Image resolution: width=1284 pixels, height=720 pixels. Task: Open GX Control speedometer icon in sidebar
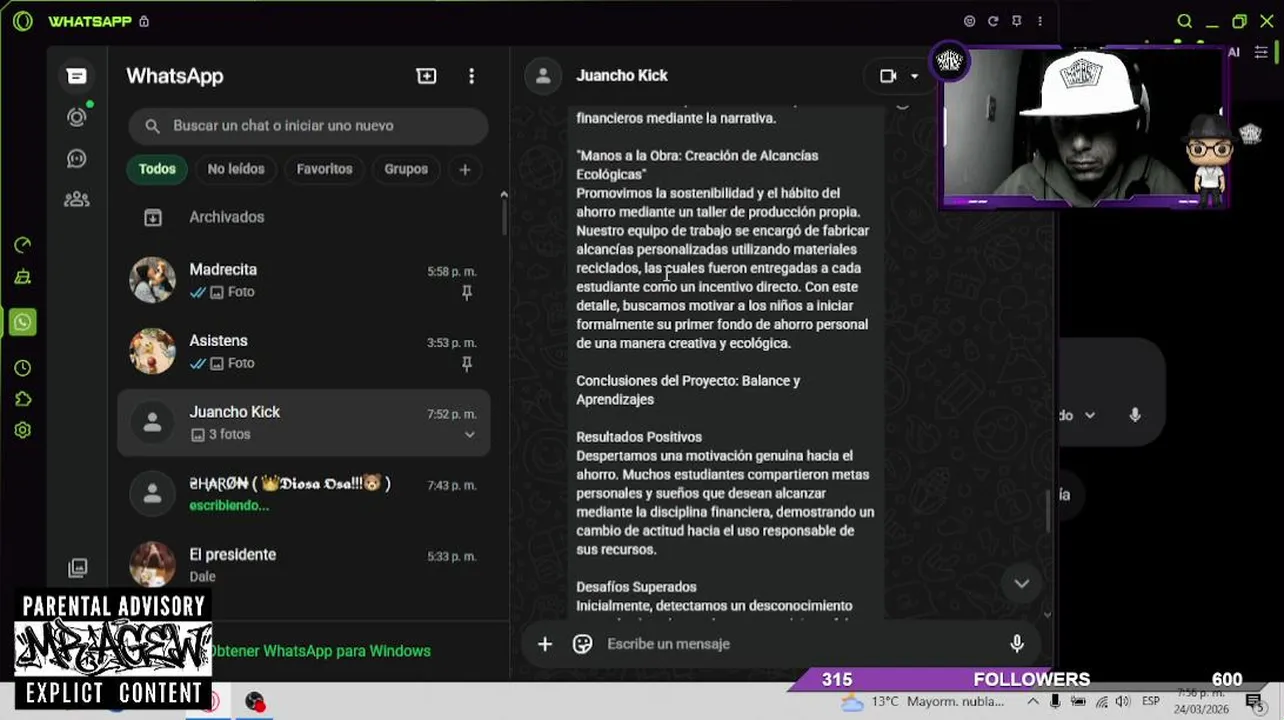(22, 245)
